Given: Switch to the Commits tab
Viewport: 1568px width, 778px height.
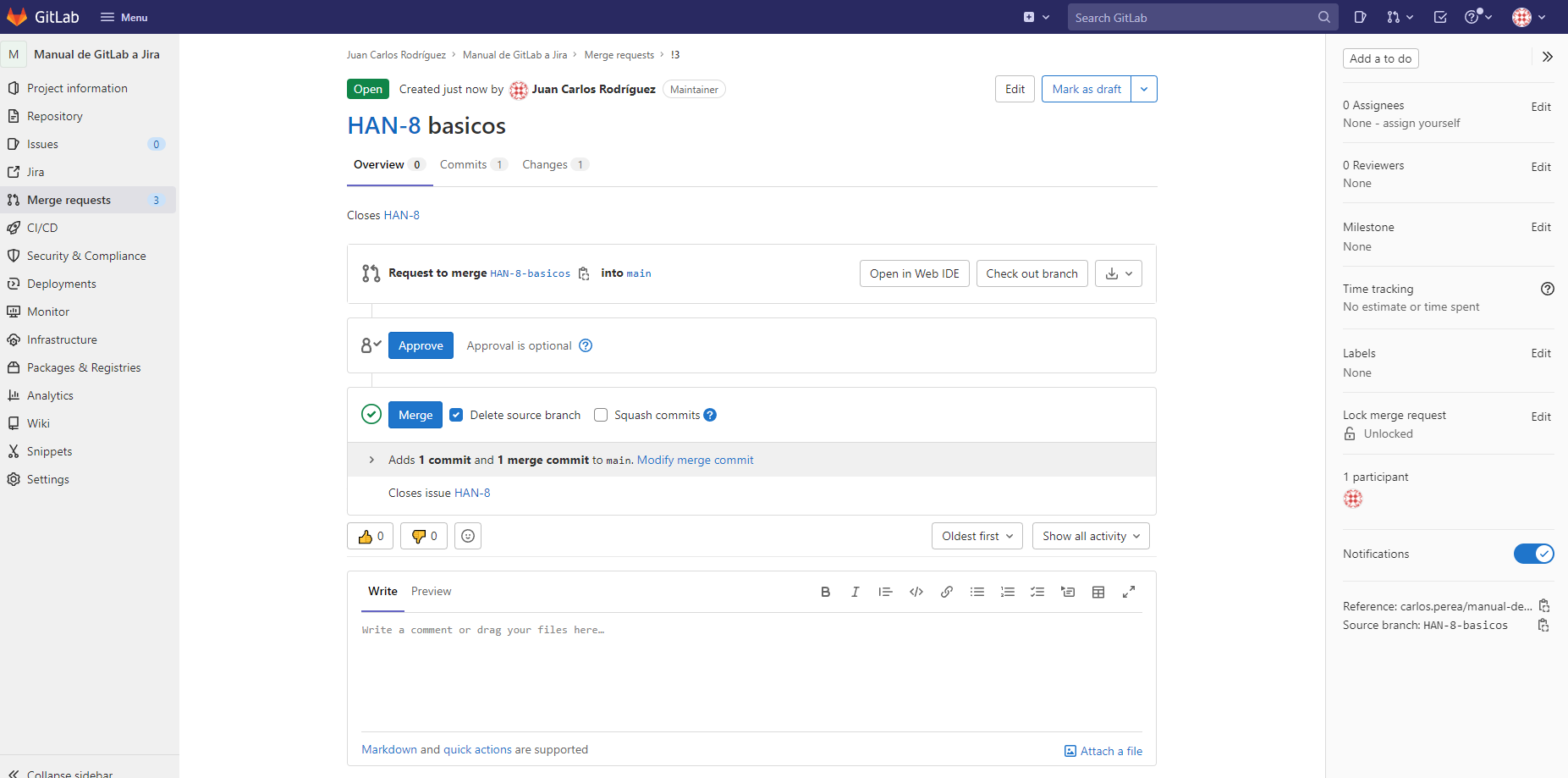Looking at the screenshot, I should coord(472,164).
